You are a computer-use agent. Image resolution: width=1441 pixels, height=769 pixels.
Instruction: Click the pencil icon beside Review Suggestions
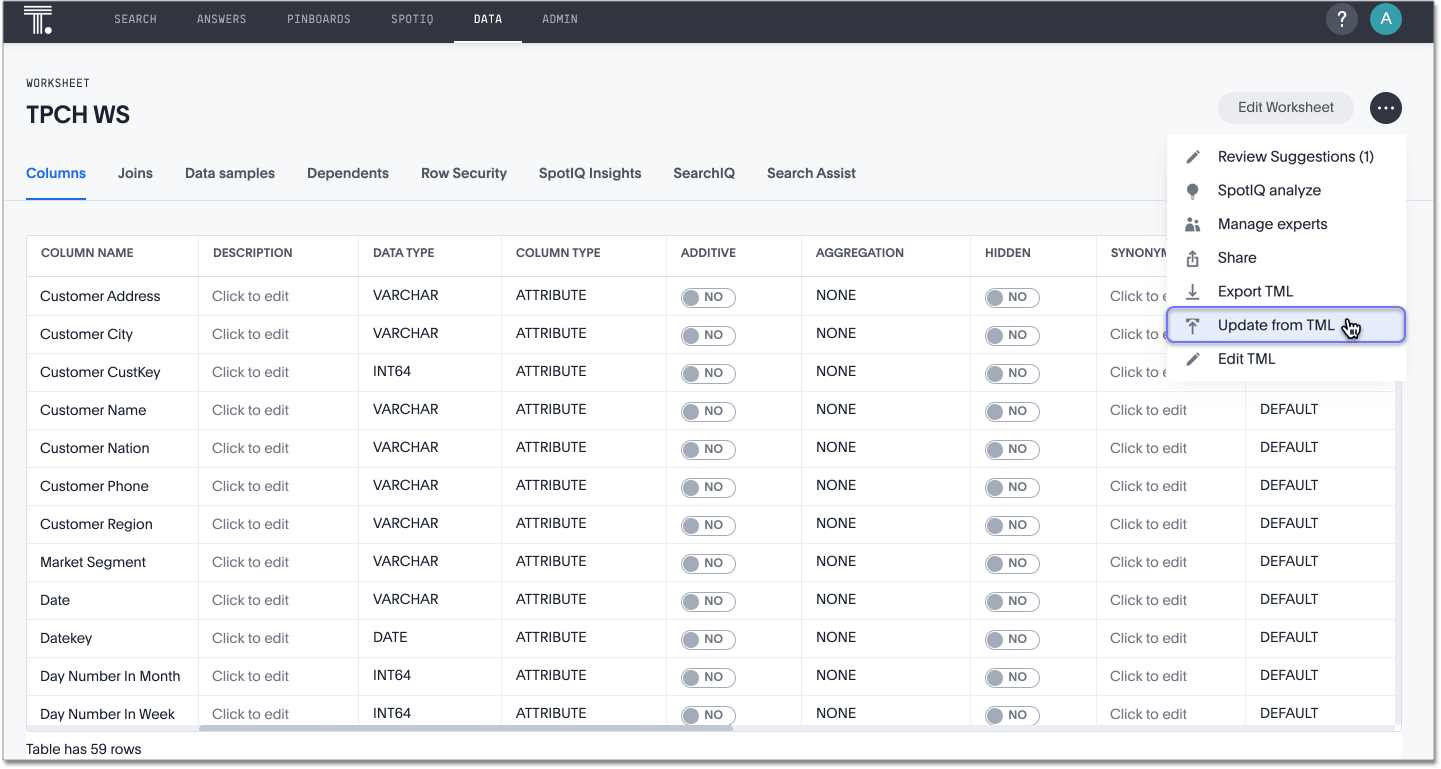point(1193,157)
